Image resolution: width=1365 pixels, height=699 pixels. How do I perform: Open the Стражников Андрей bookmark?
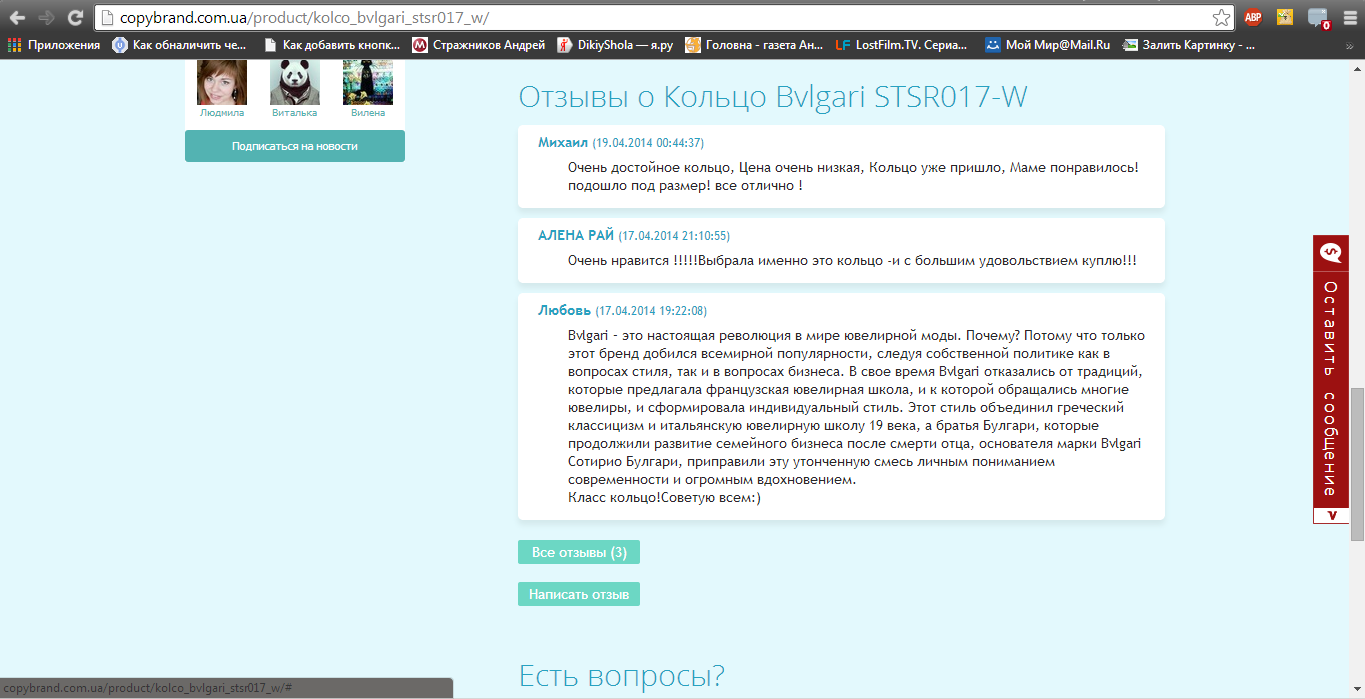pyautogui.click(x=479, y=45)
